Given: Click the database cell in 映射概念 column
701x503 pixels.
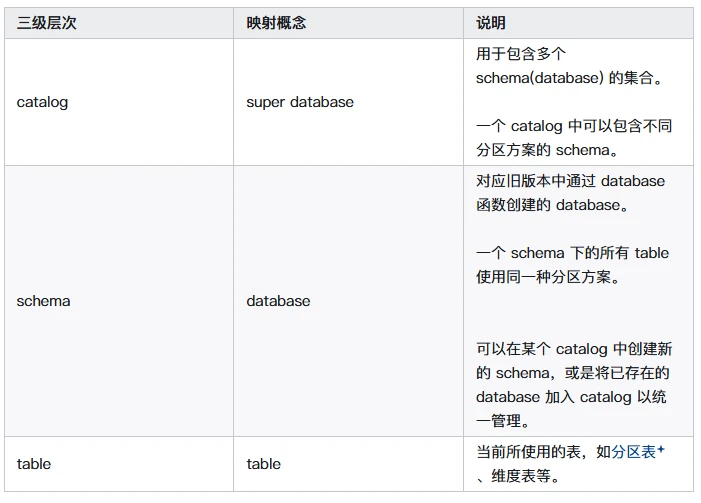Looking at the screenshot, I should point(278,301).
